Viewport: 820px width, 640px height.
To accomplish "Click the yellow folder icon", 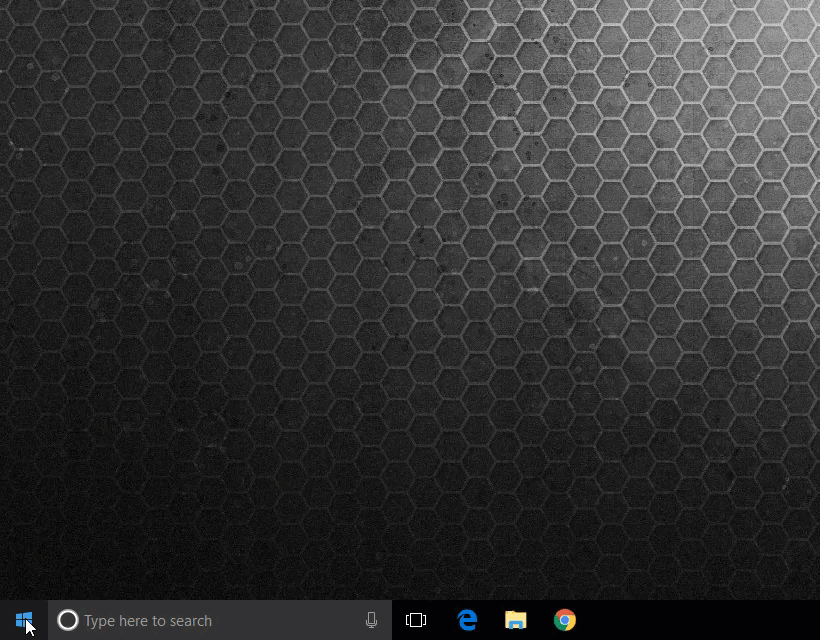I will click(515, 620).
